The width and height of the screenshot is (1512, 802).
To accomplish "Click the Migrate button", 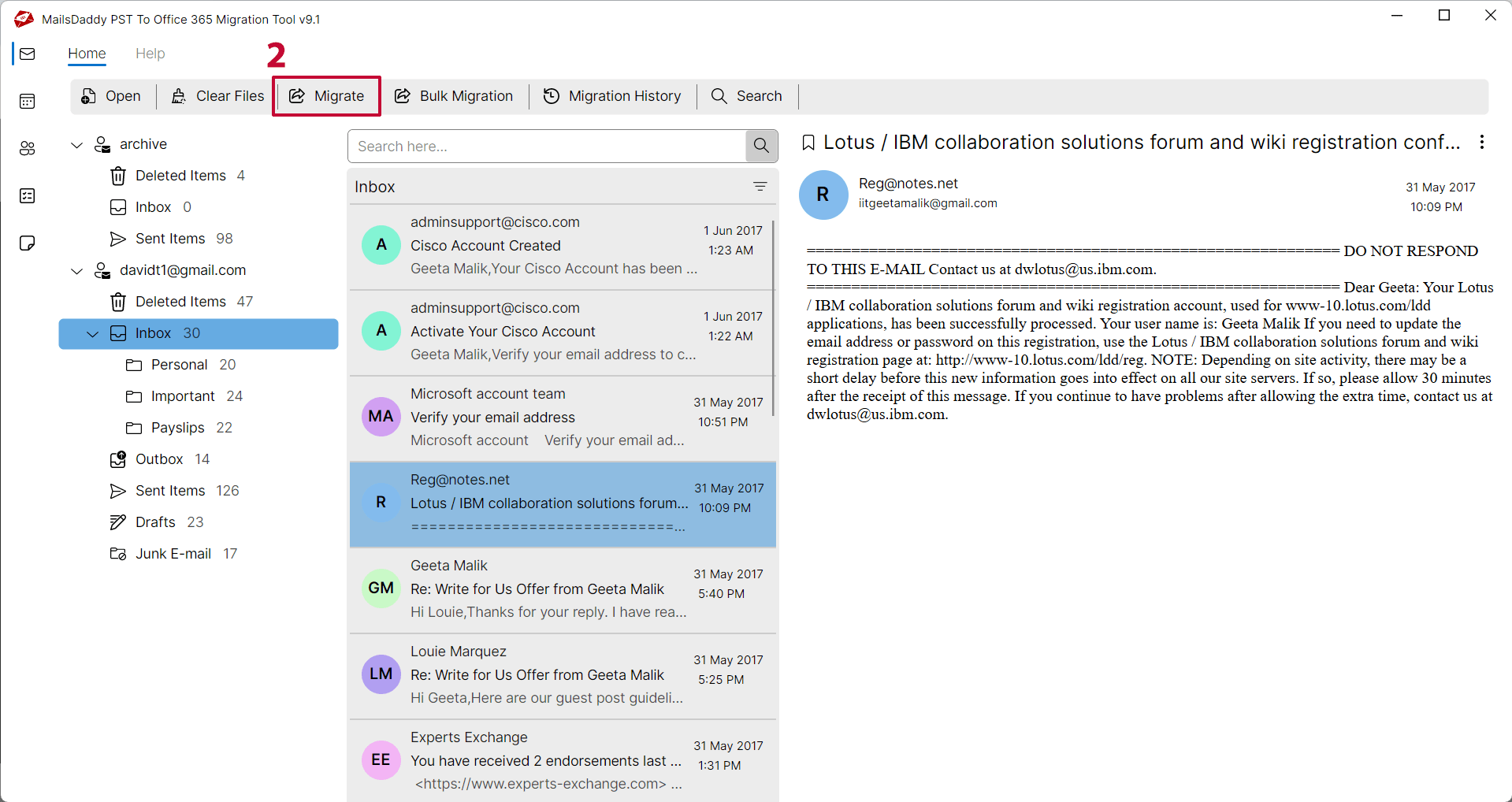I will 327,96.
